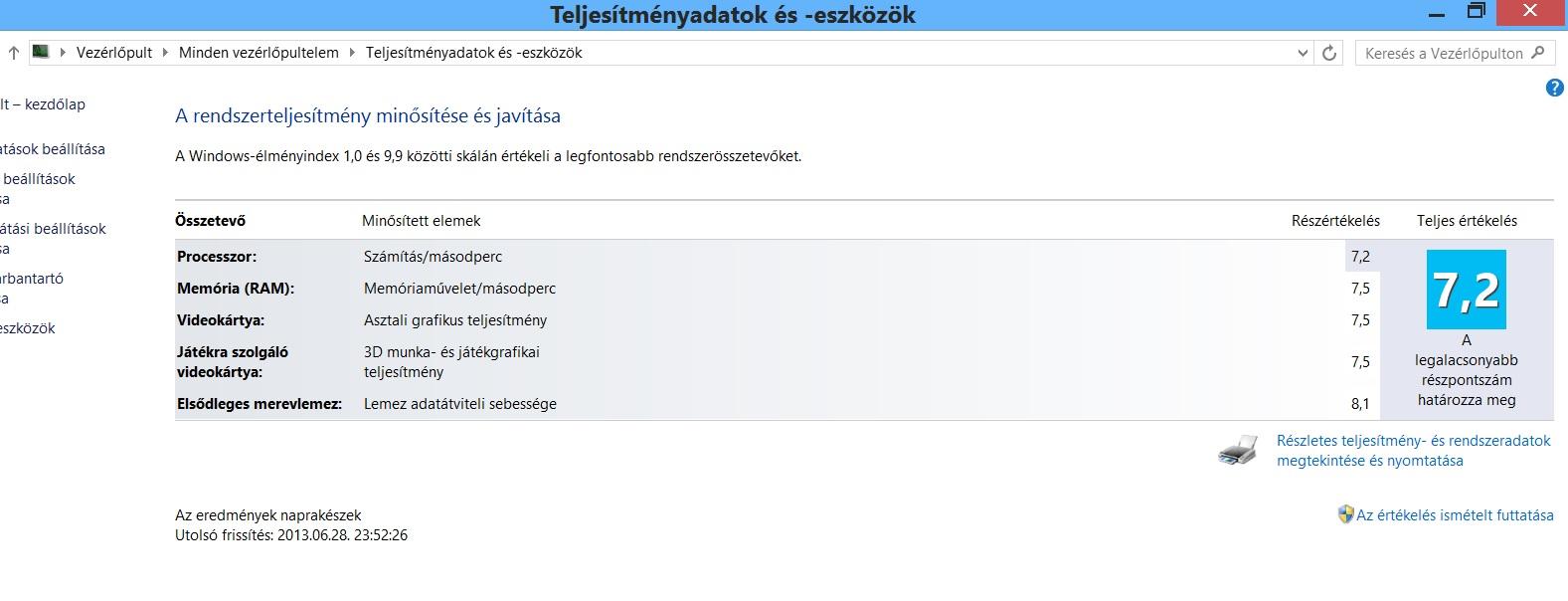Click the blue 7,2 total score tile
This screenshot has height=601, width=1568.
1467,290
